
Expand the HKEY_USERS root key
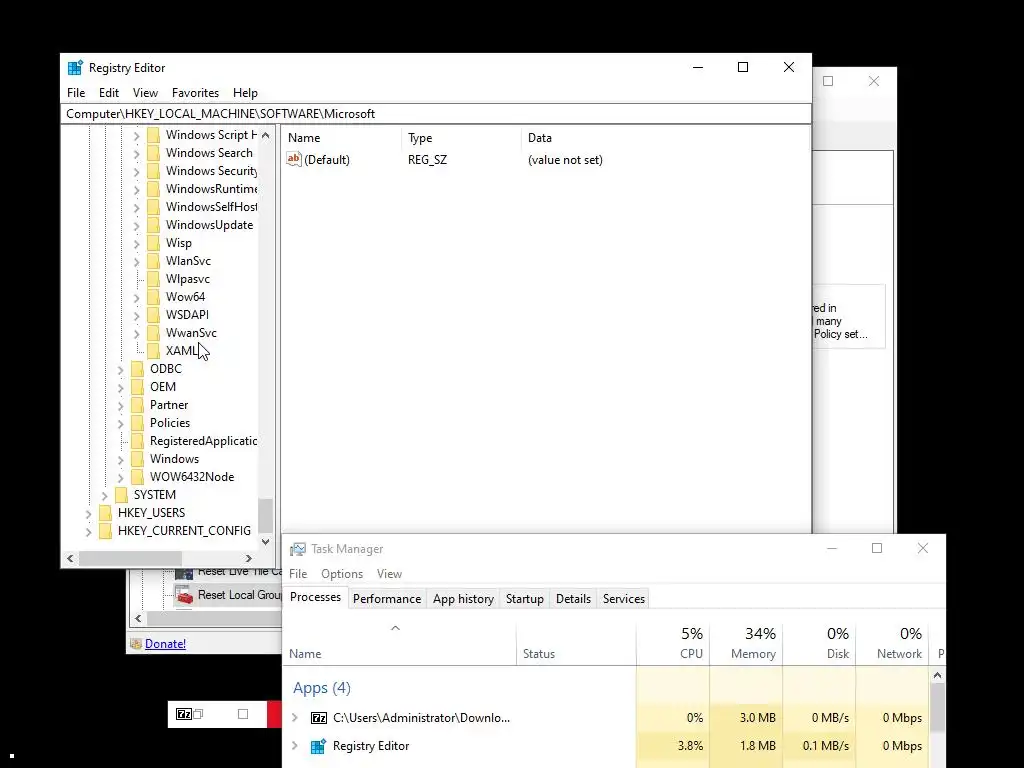coord(88,513)
